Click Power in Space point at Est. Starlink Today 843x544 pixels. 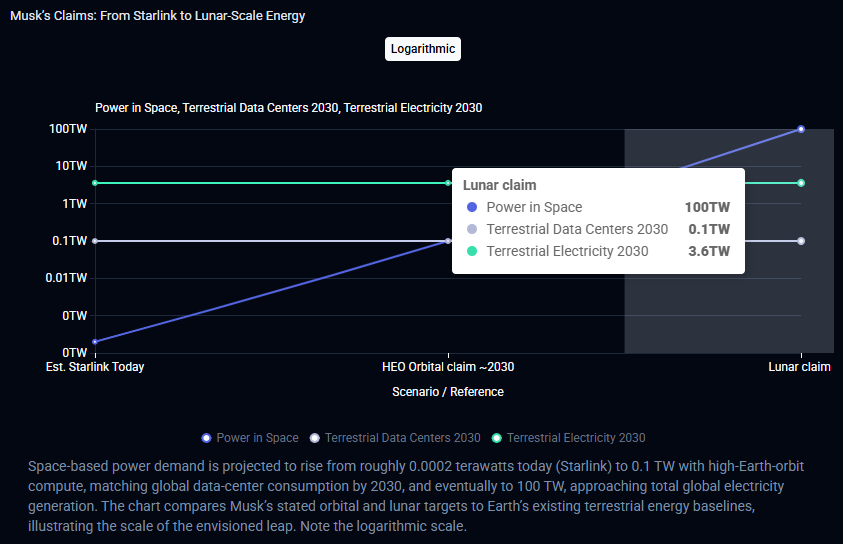(95, 342)
